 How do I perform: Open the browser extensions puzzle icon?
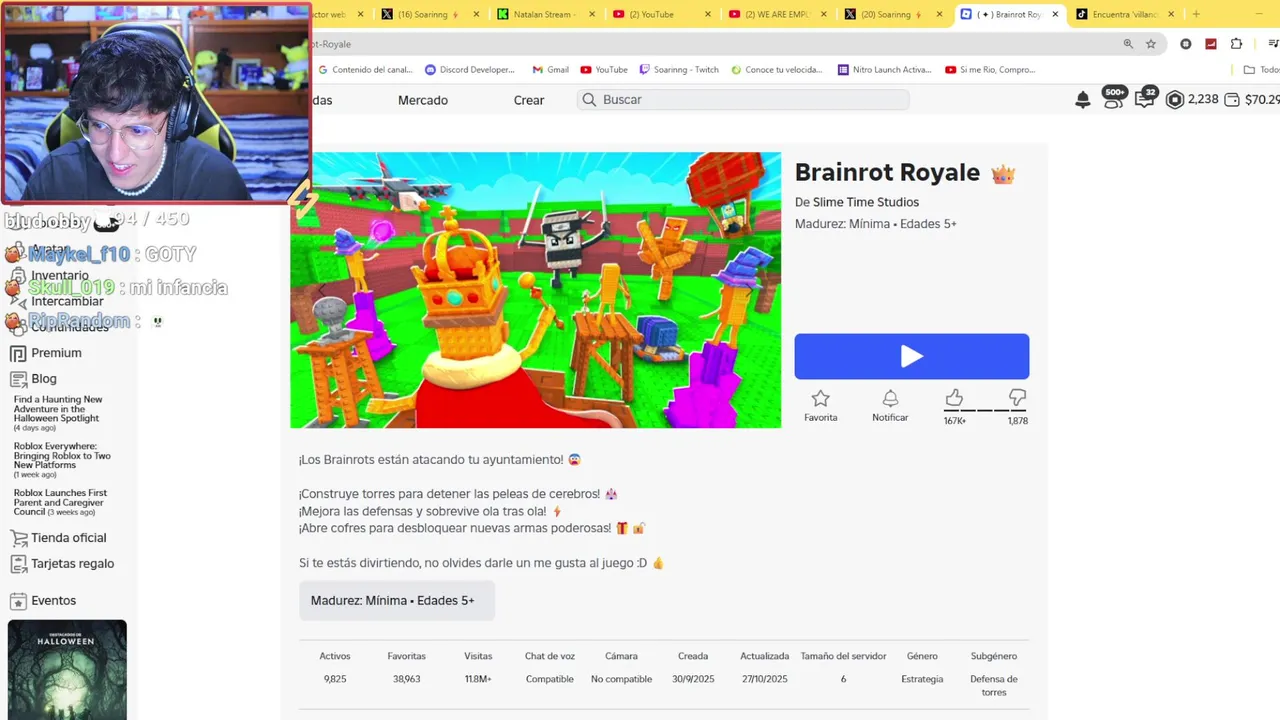(x=1236, y=44)
